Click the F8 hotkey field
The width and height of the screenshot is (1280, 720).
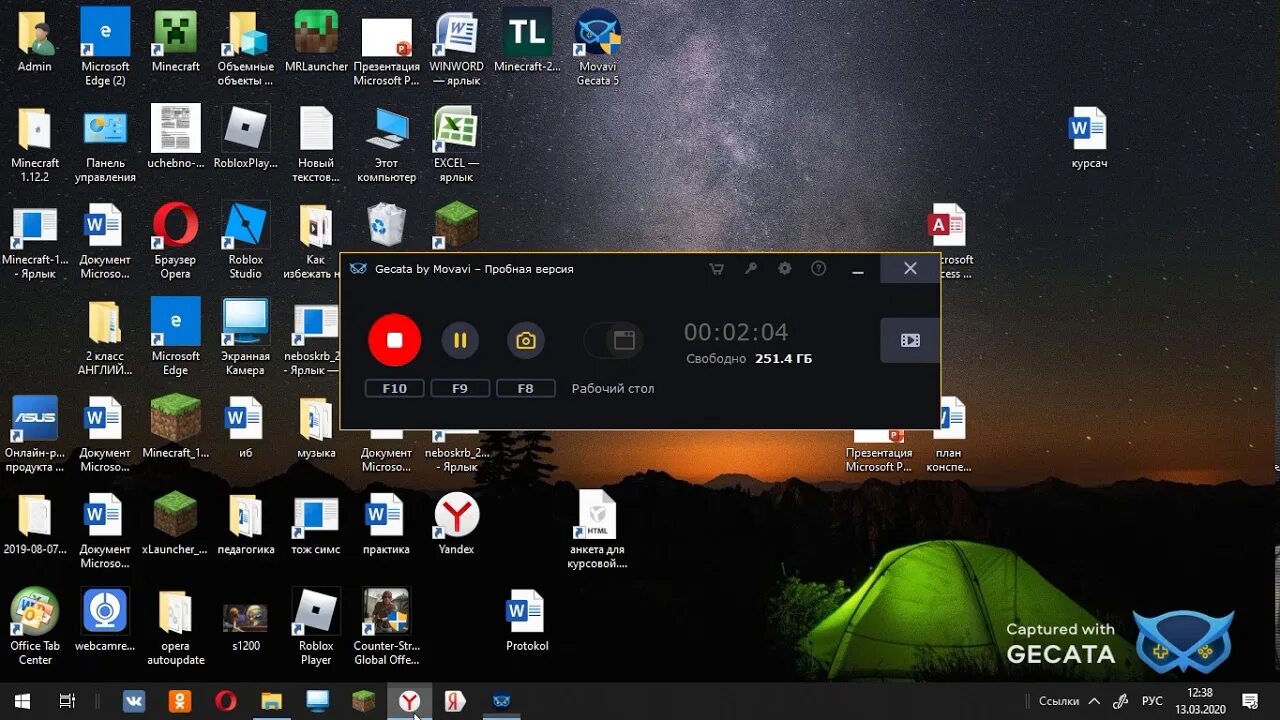[525, 388]
